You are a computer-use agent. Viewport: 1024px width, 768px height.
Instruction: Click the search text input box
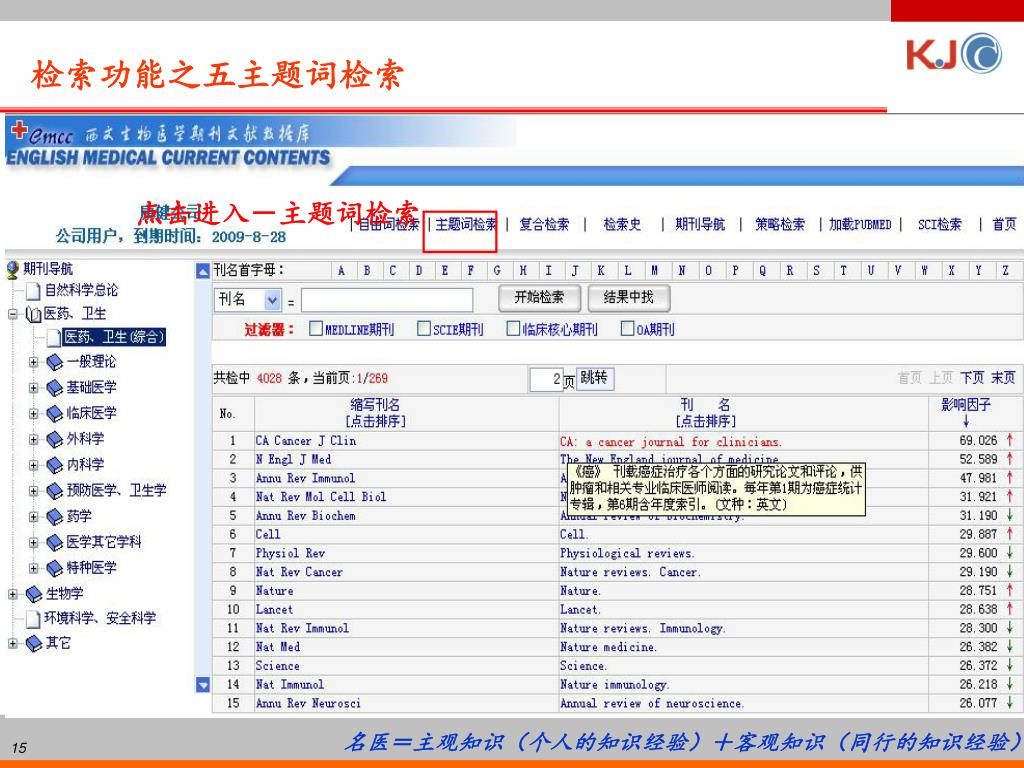387,300
